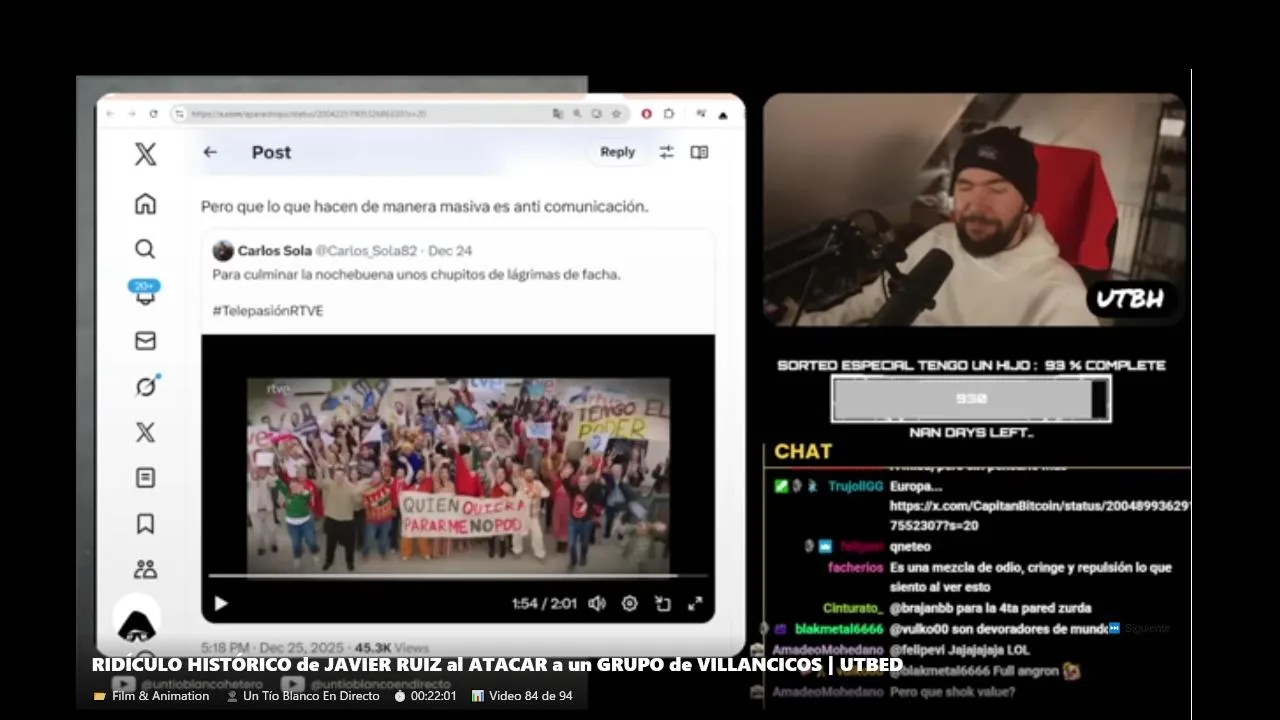Image resolution: width=1280 pixels, height=720 pixels.
Task: Open reply sort settings sliders icon
Action: [x=666, y=152]
